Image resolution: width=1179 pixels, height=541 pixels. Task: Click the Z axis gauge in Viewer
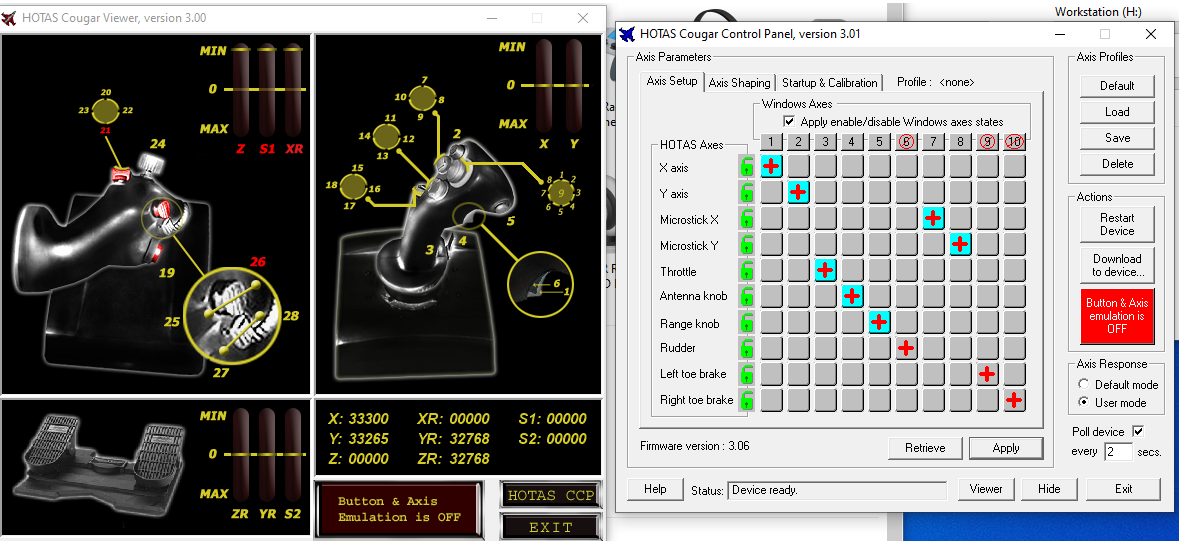[x=241, y=90]
